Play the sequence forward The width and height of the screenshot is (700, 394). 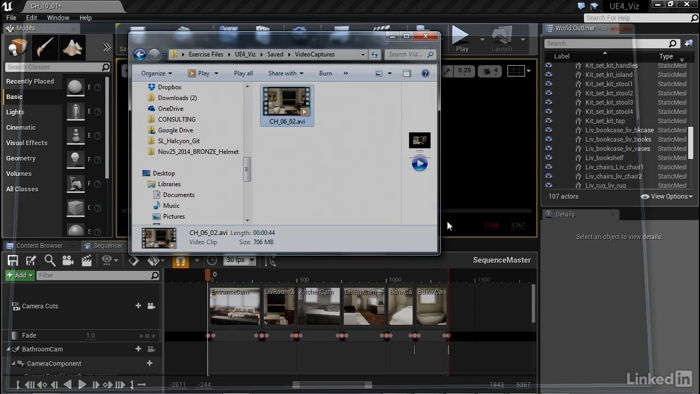click(x=82, y=384)
